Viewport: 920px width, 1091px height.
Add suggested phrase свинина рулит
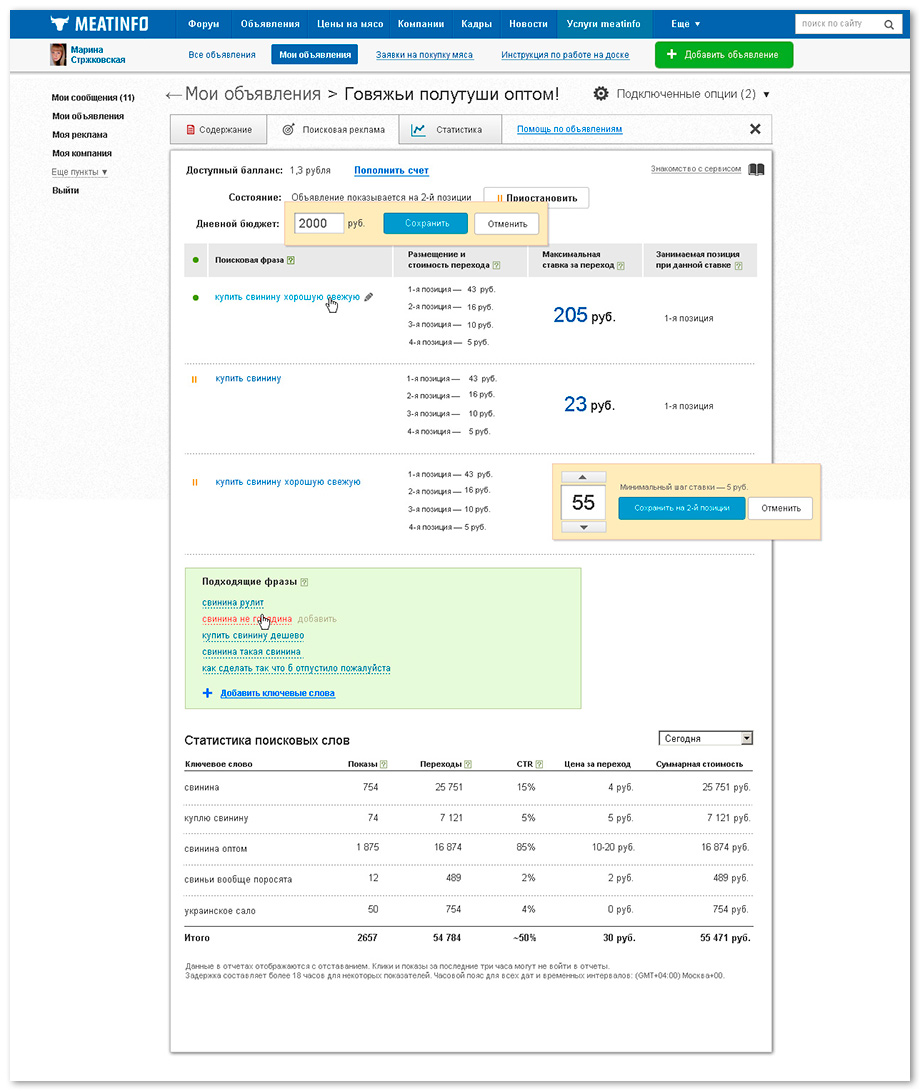pyautogui.click(x=232, y=603)
